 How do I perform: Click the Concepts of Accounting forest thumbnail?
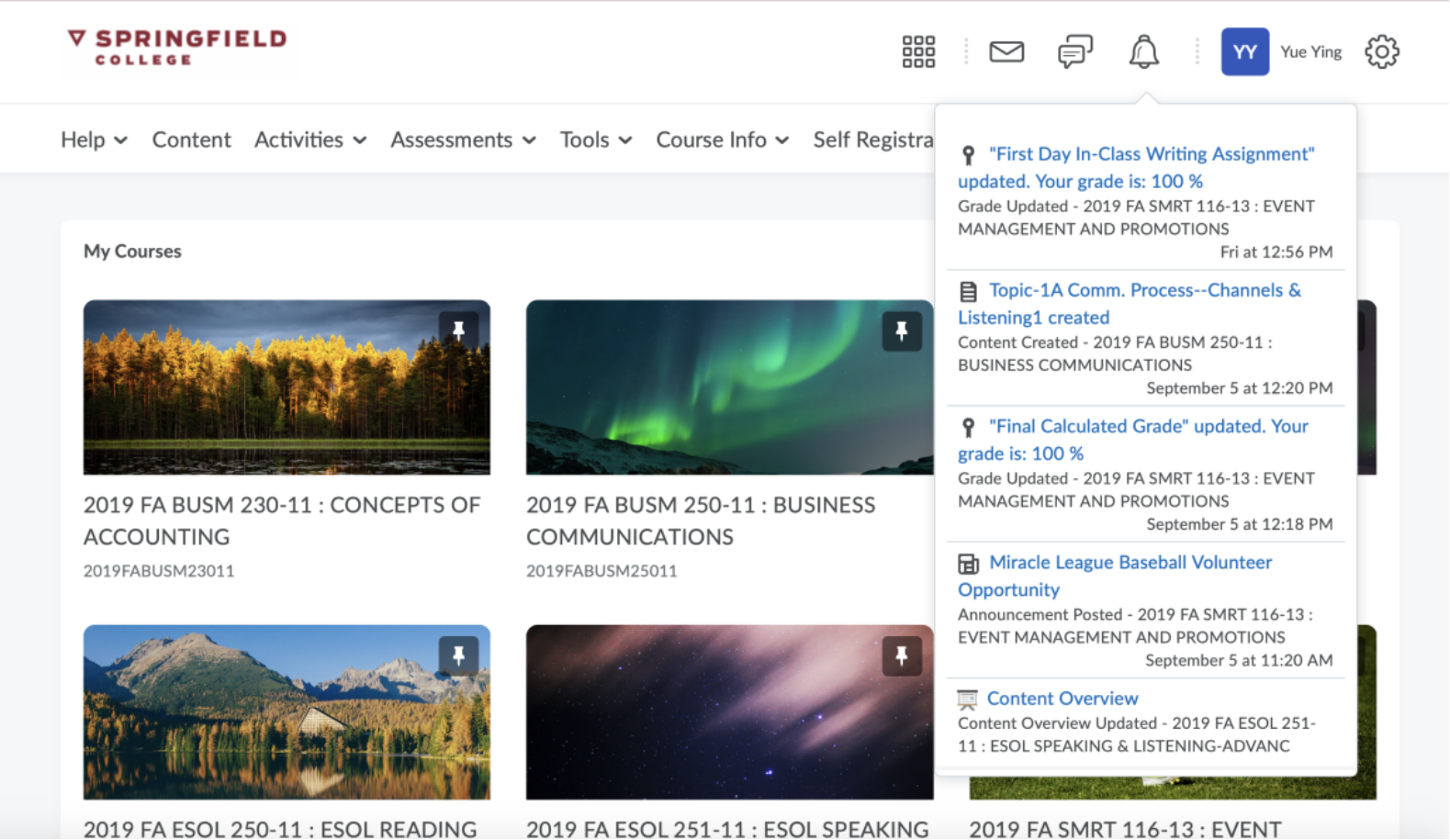pyautogui.click(x=287, y=387)
